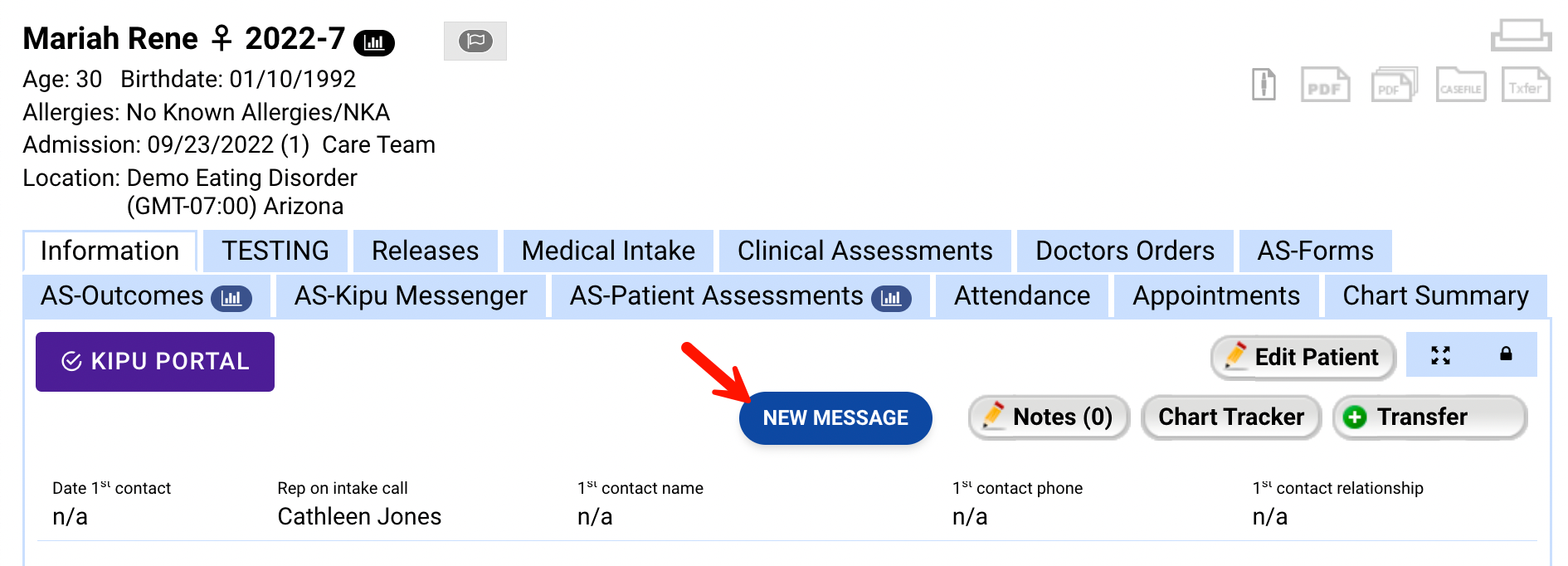The height and width of the screenshot is (566, 1568).
Task: Toggle the padlock lock icon
Action: click(x=1506, y=354)
